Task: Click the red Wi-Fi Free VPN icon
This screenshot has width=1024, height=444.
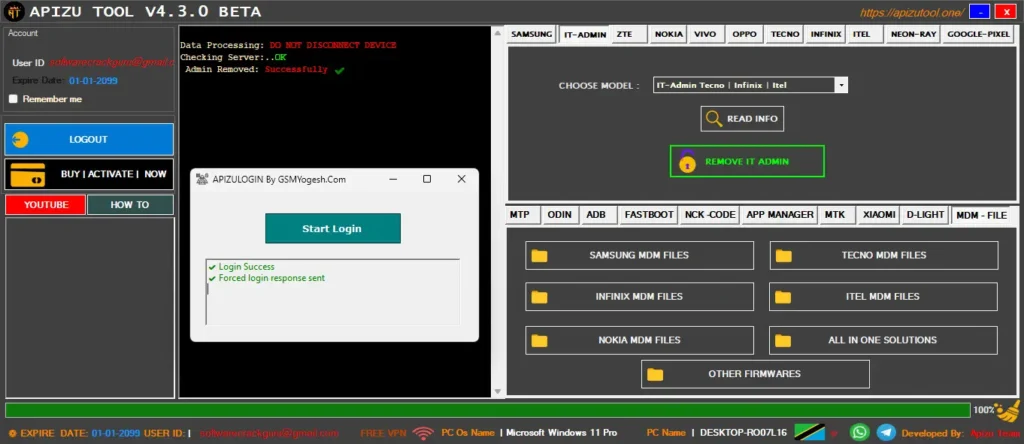Action: (x=424, y=434)
